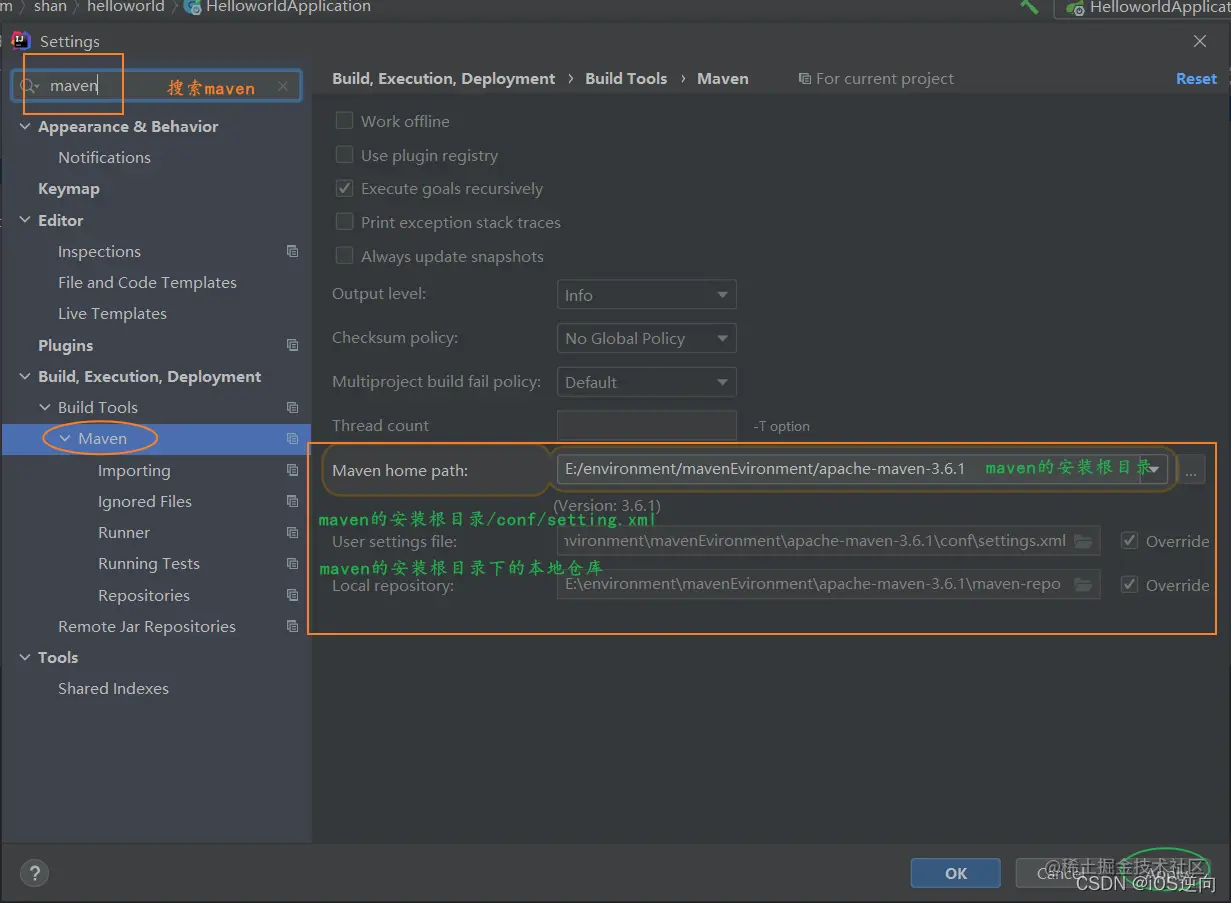Click the project-level icon beside Running Tests

tap(292, 563)
